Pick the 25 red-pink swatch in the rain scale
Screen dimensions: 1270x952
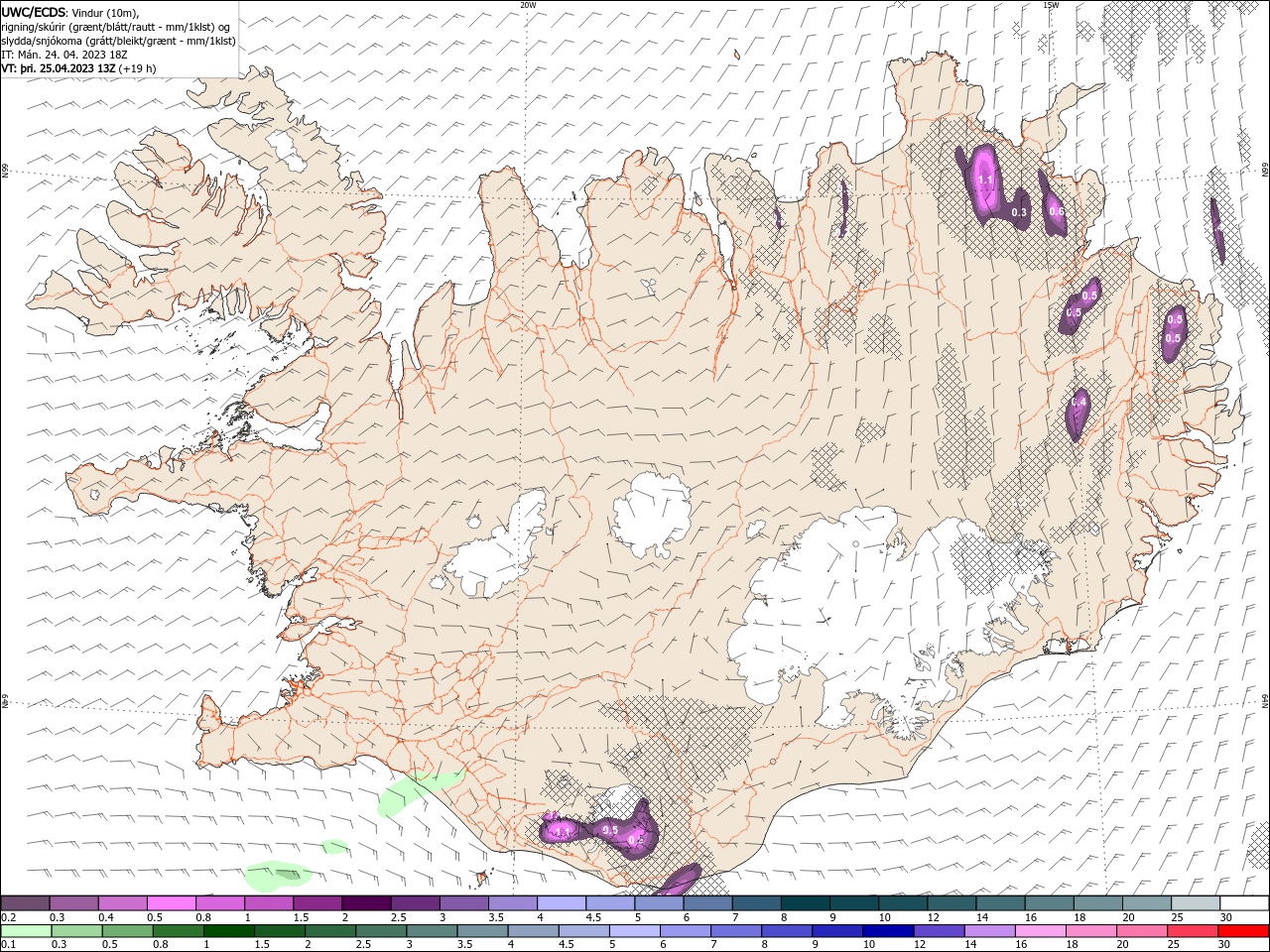[1192, 931]
